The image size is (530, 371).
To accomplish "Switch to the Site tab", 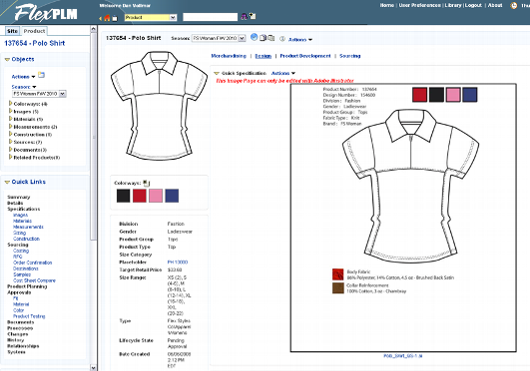I will (x=13, y=31).
